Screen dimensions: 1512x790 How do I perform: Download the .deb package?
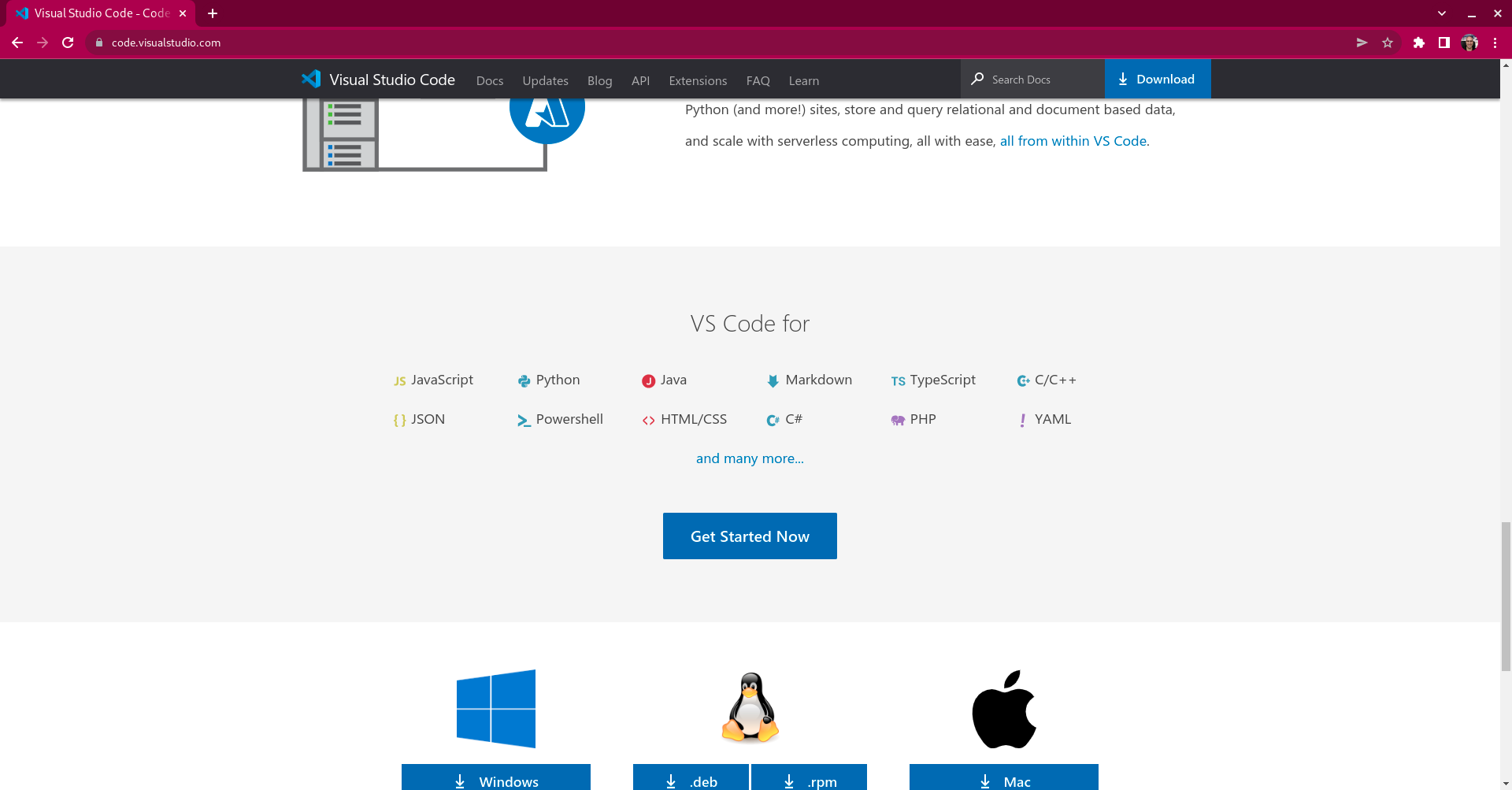pyautogui.click(x=691, y=777)
